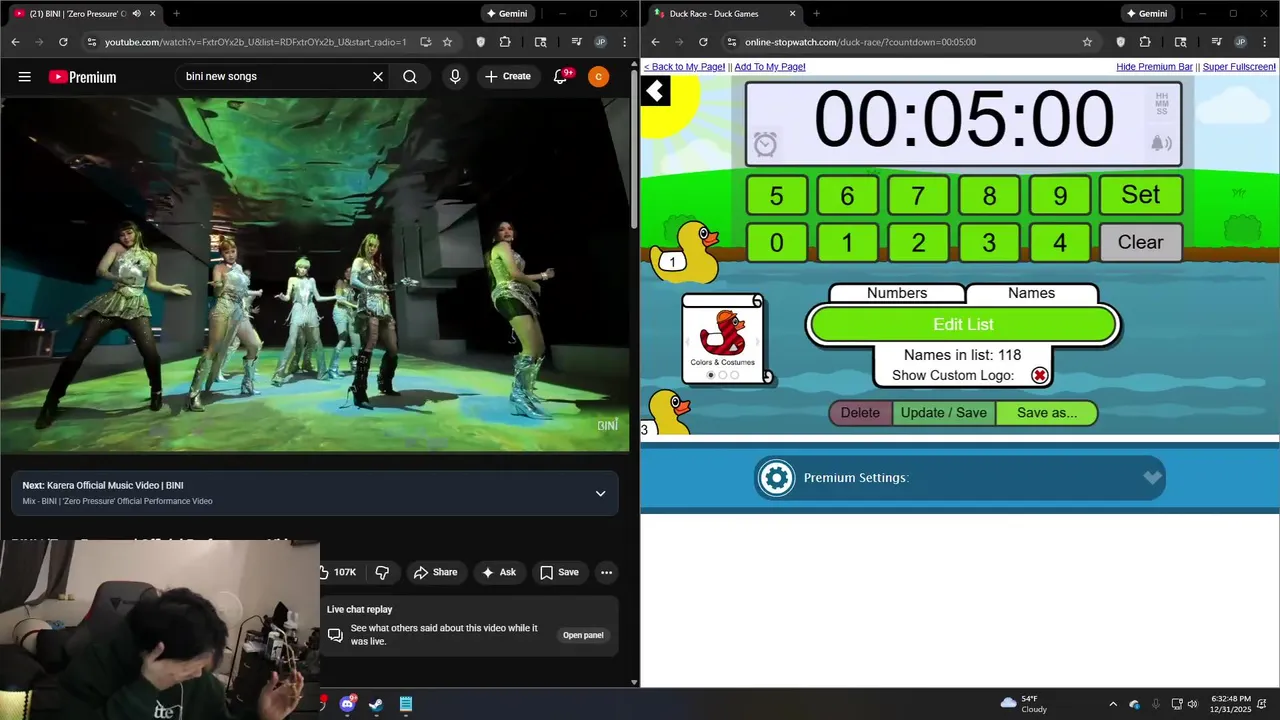This screenshot has width=1280, height=720.
Task: Tap keypad number 0
Action: point(776,243)
